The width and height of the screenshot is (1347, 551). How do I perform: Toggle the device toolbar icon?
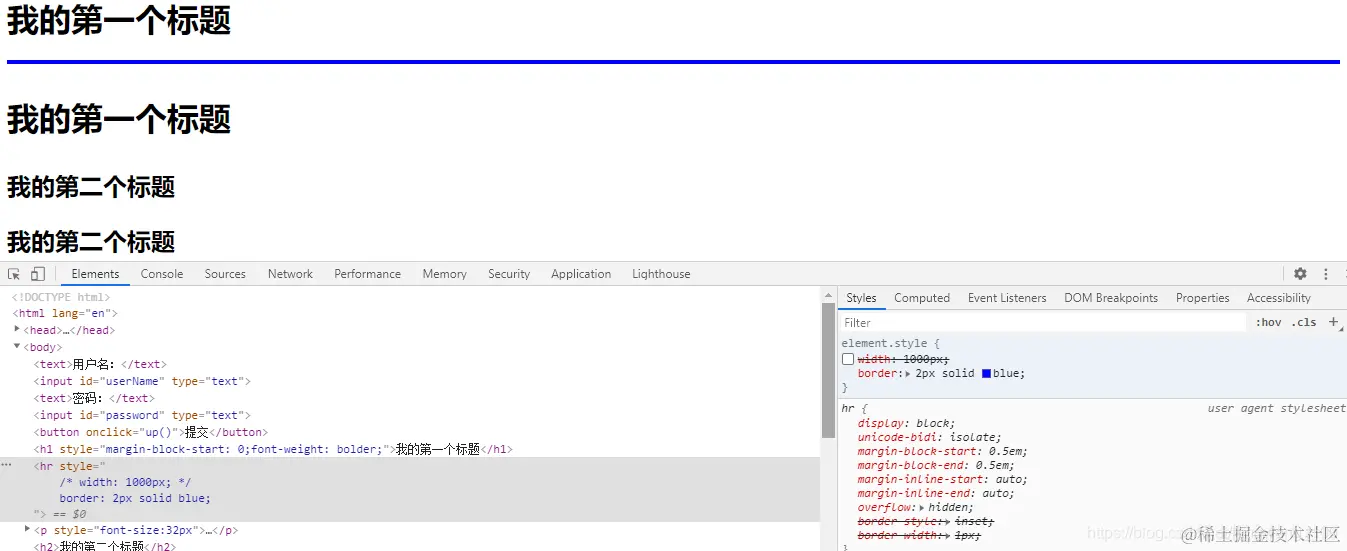[x=37, y=274]
